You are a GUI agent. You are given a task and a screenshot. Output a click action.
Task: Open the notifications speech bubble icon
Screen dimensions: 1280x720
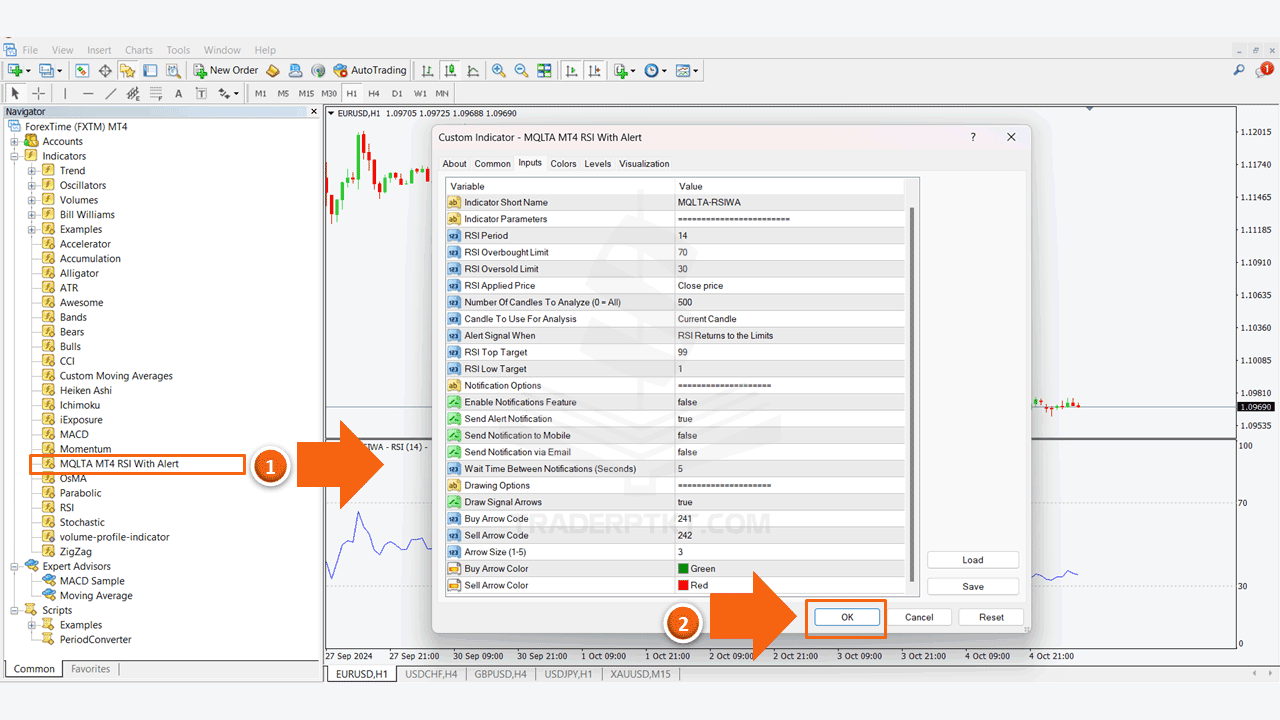point(1266,70)
